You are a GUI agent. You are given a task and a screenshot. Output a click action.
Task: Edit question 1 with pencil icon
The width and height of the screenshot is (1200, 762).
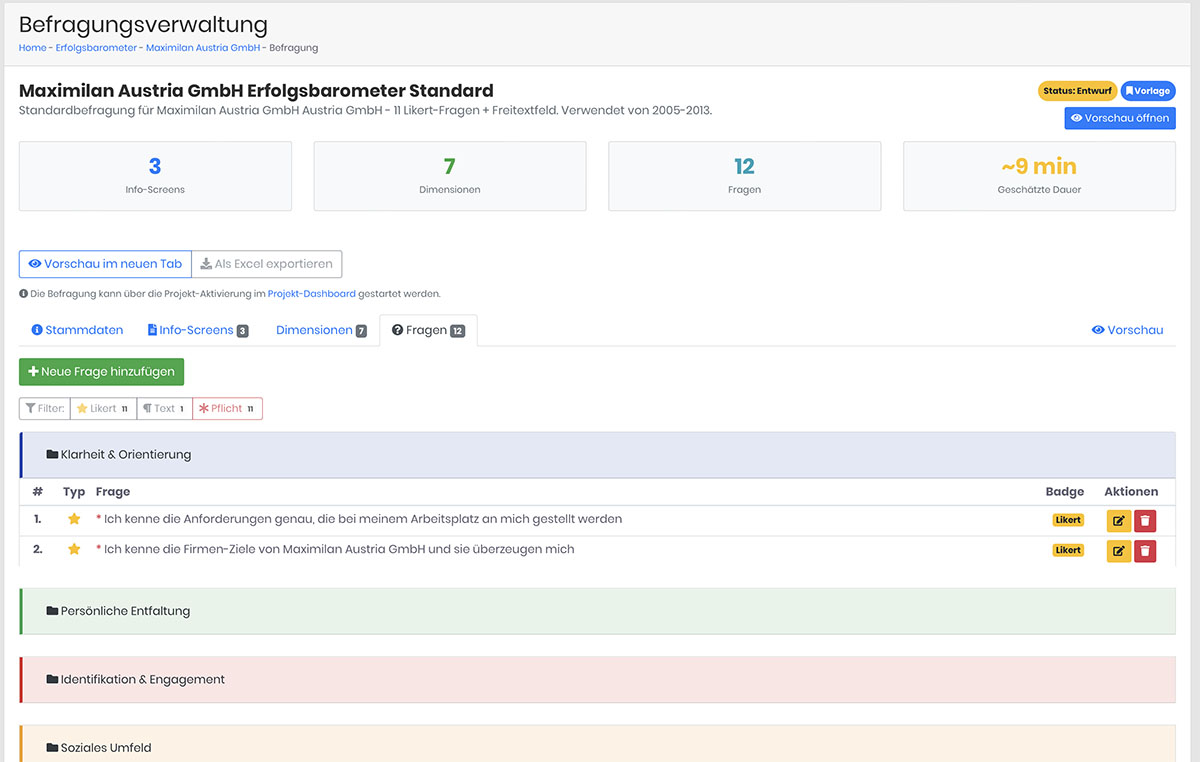1118,521
